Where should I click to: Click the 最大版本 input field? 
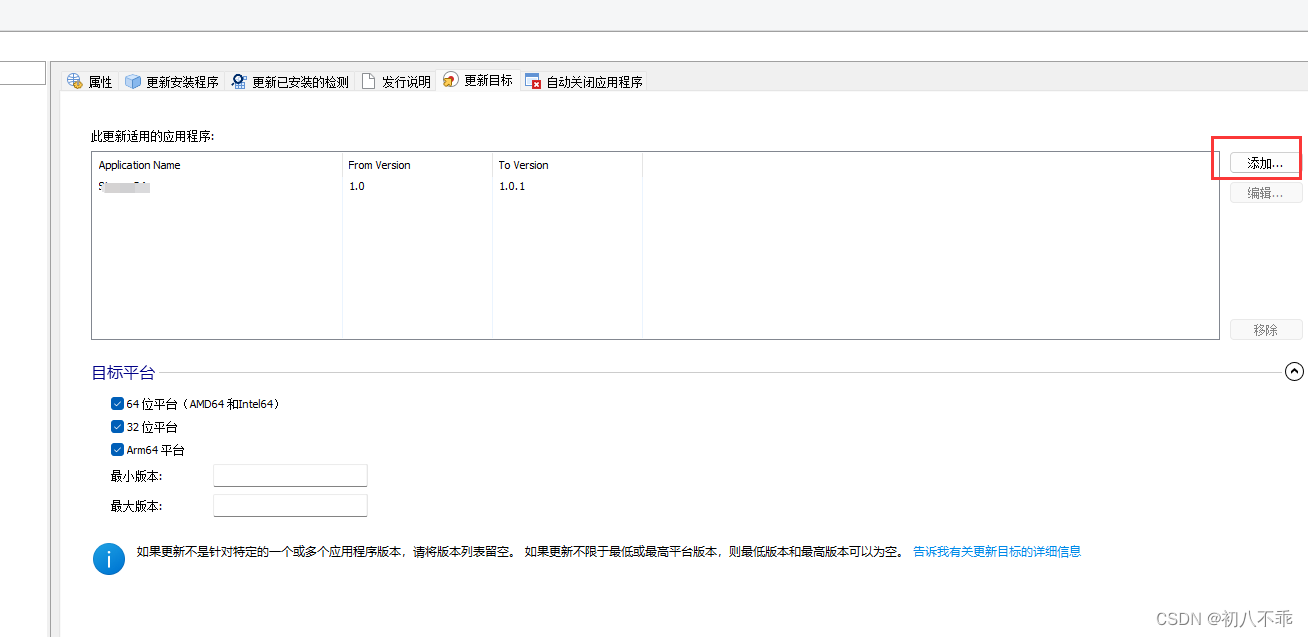(290, 506)
